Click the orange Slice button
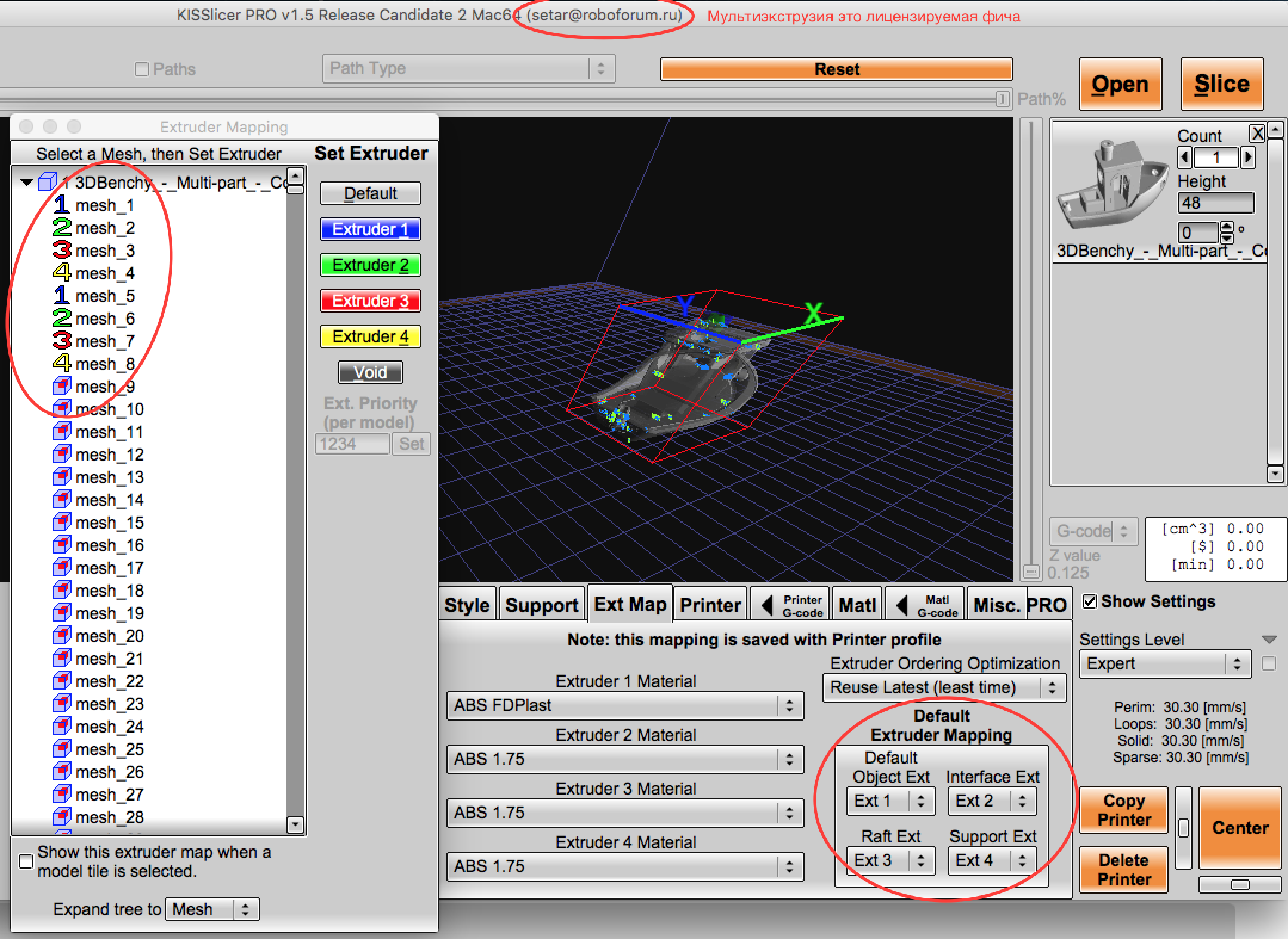This screenshot has width=1288, height=939. coord(1221,84)
